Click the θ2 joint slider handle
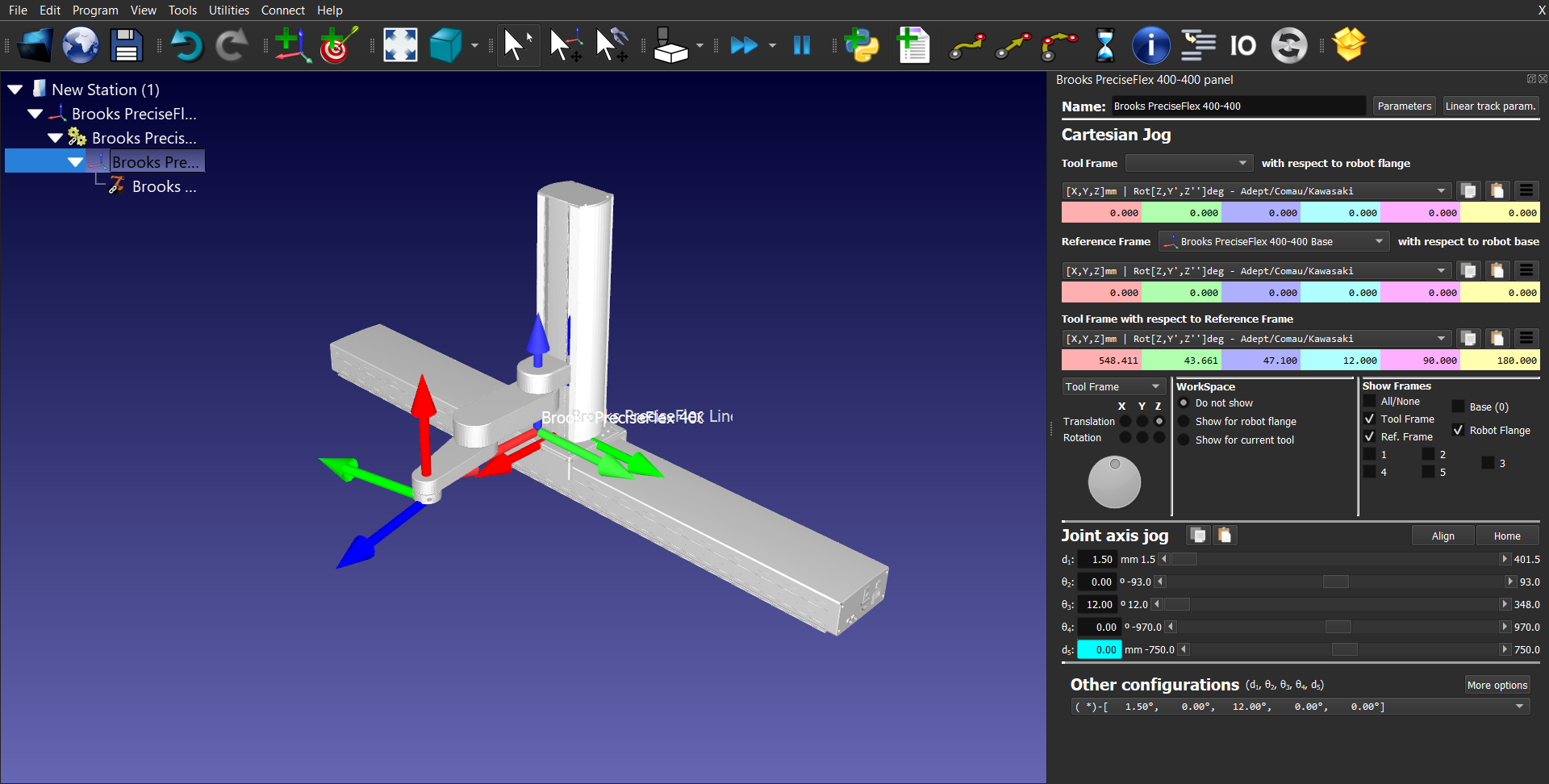This screenshot has width=1549, height=784. point(1335,582)
